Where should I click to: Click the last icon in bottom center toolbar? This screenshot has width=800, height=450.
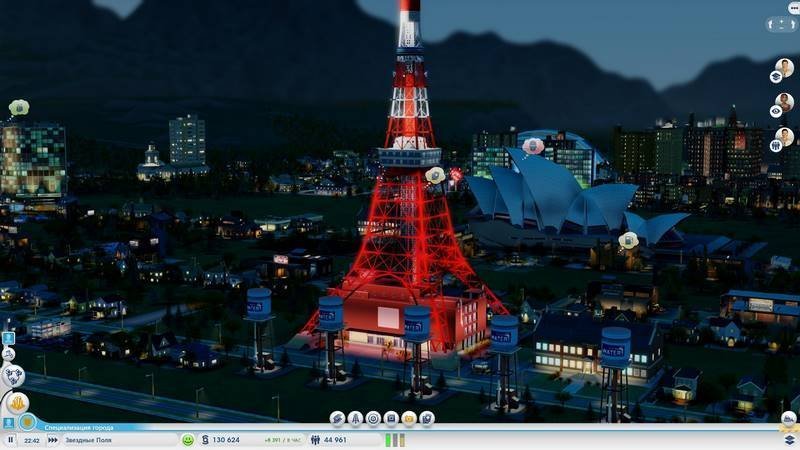click(x=427, y=418)
